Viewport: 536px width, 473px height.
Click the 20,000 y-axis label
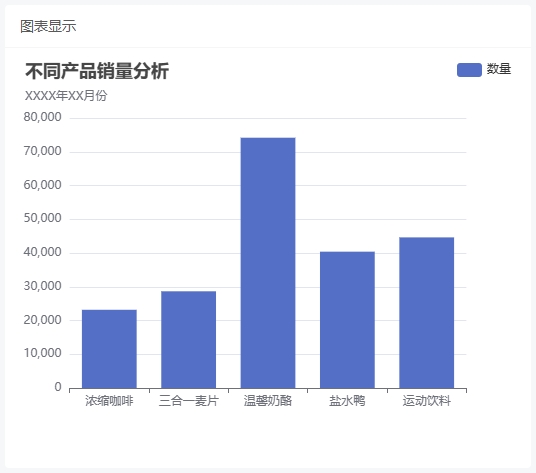(x=42, y=320)
